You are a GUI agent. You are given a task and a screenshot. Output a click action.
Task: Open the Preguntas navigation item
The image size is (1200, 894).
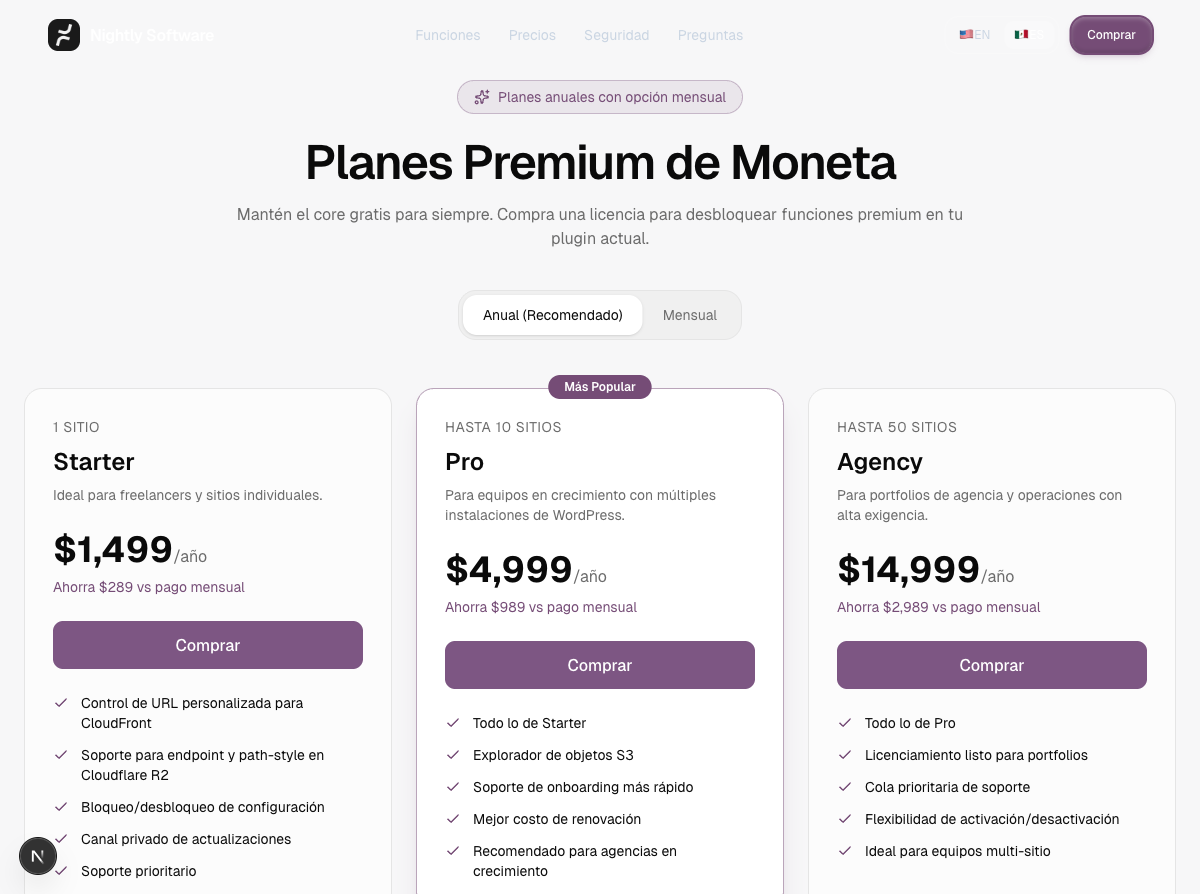(x=710, y=35)
